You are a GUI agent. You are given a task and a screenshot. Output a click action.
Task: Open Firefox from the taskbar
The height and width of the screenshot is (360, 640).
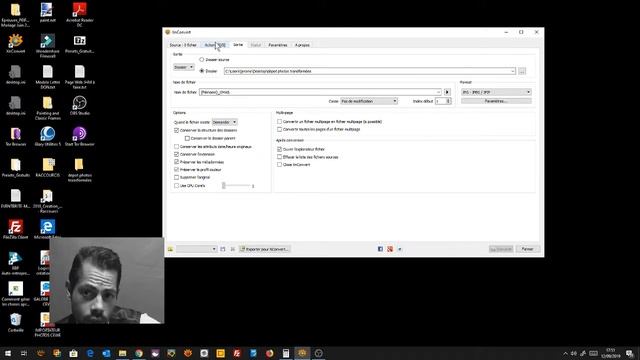click(x=269, y=353)
